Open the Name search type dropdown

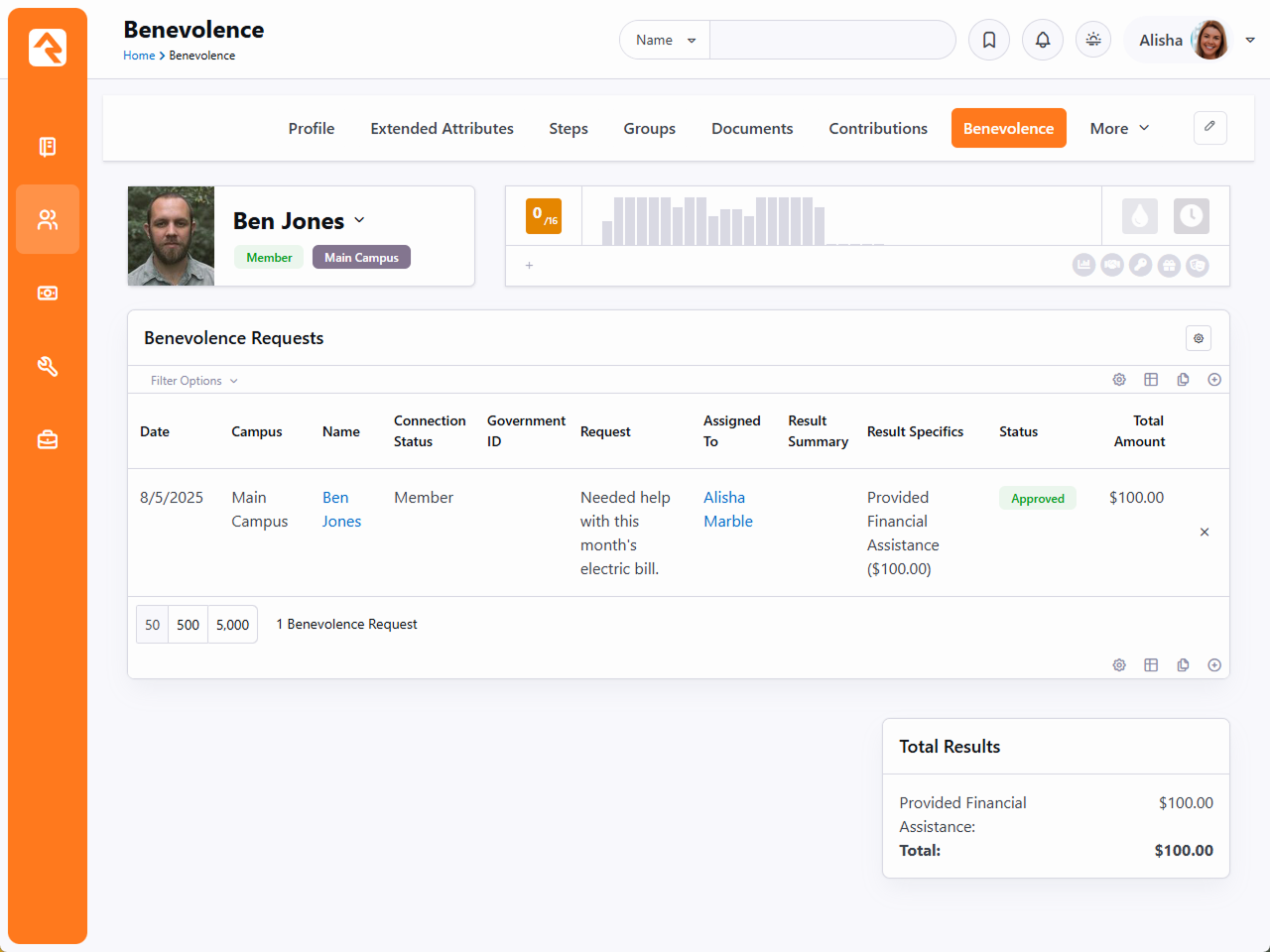[665, 40]
